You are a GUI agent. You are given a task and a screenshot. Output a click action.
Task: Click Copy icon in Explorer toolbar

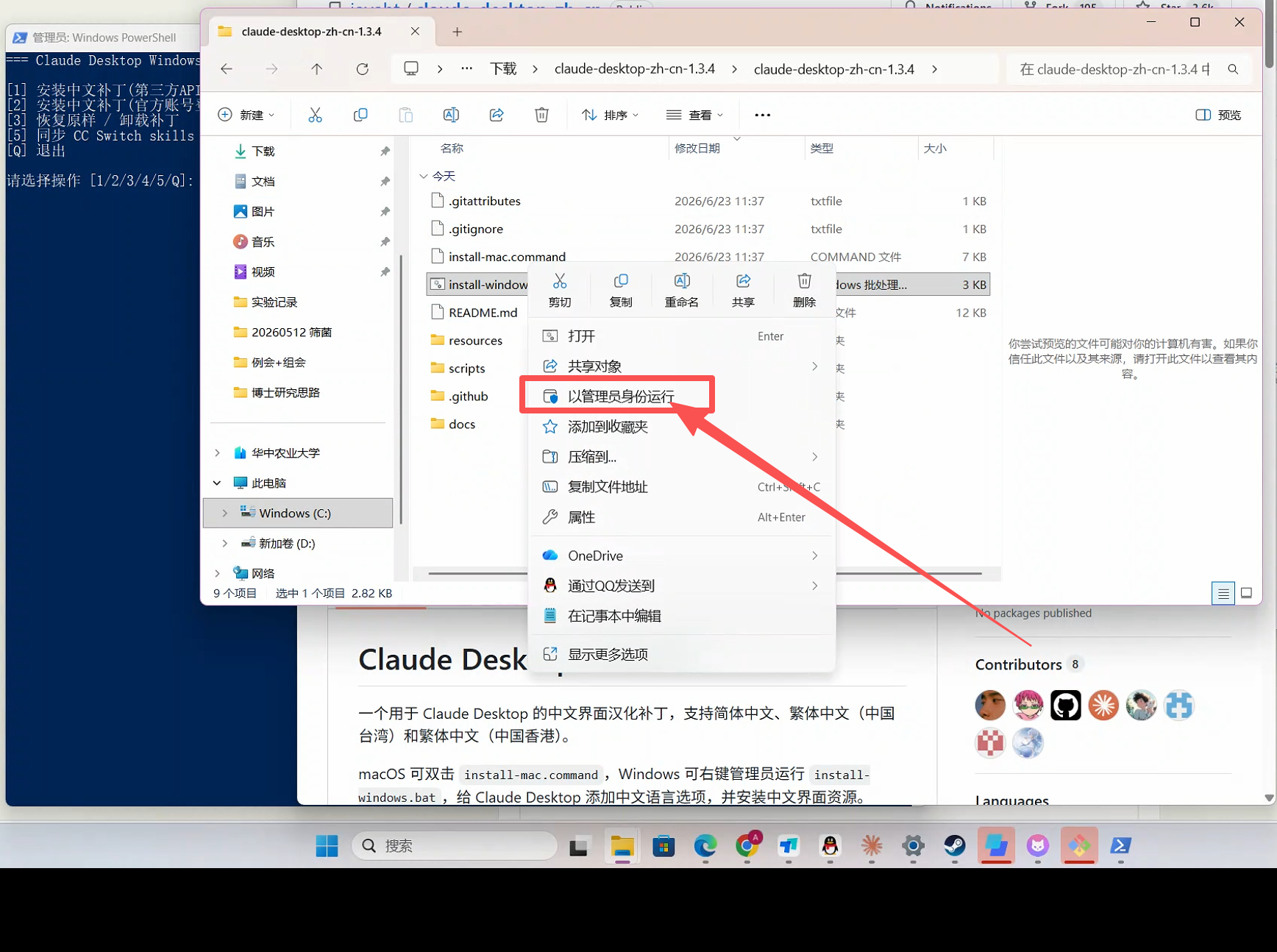click(x=360, y=115)
